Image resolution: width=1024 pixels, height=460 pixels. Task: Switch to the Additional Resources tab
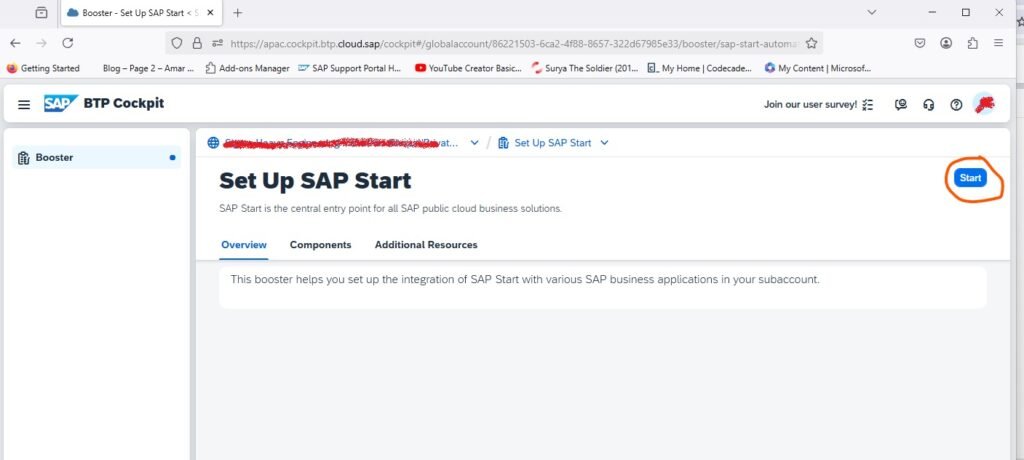tap(426, 245)
